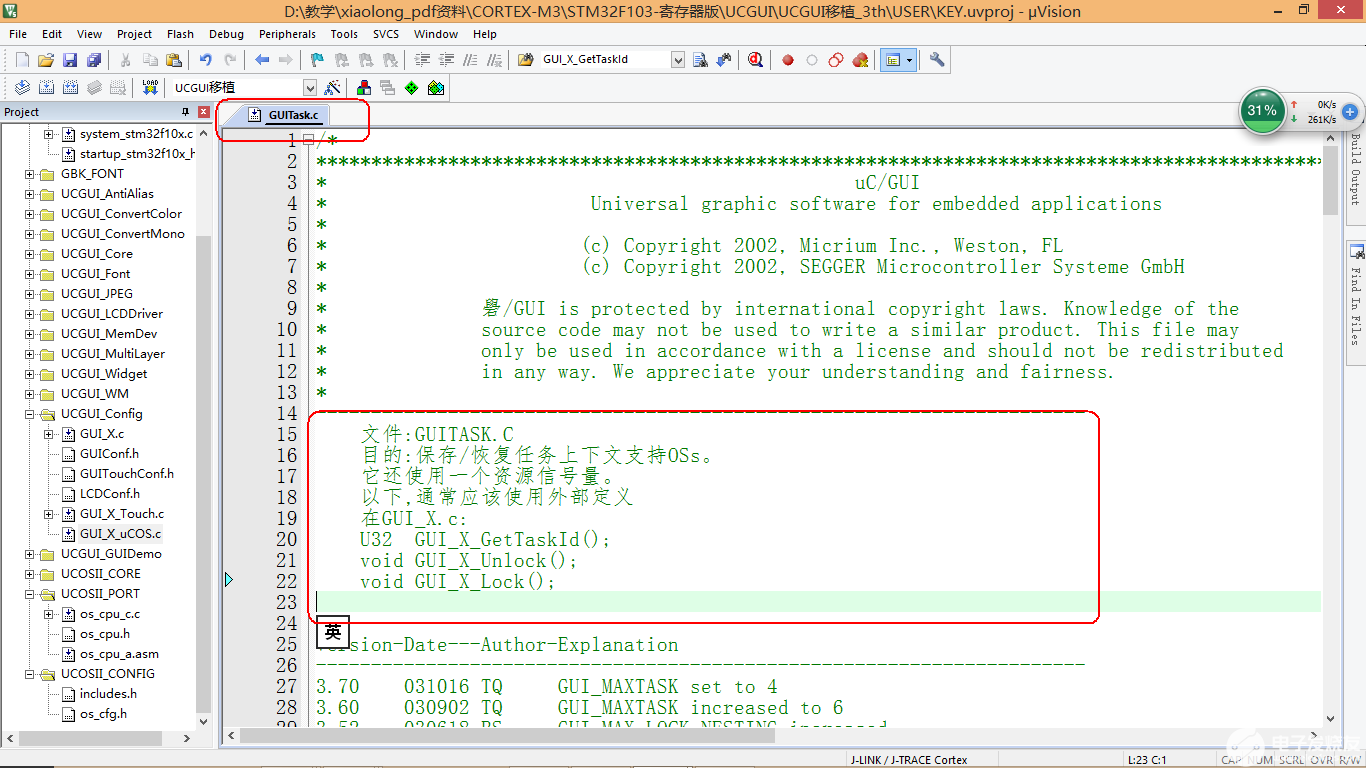Collapse the UCOSII_CONFIG group

(x=30, y=674)
